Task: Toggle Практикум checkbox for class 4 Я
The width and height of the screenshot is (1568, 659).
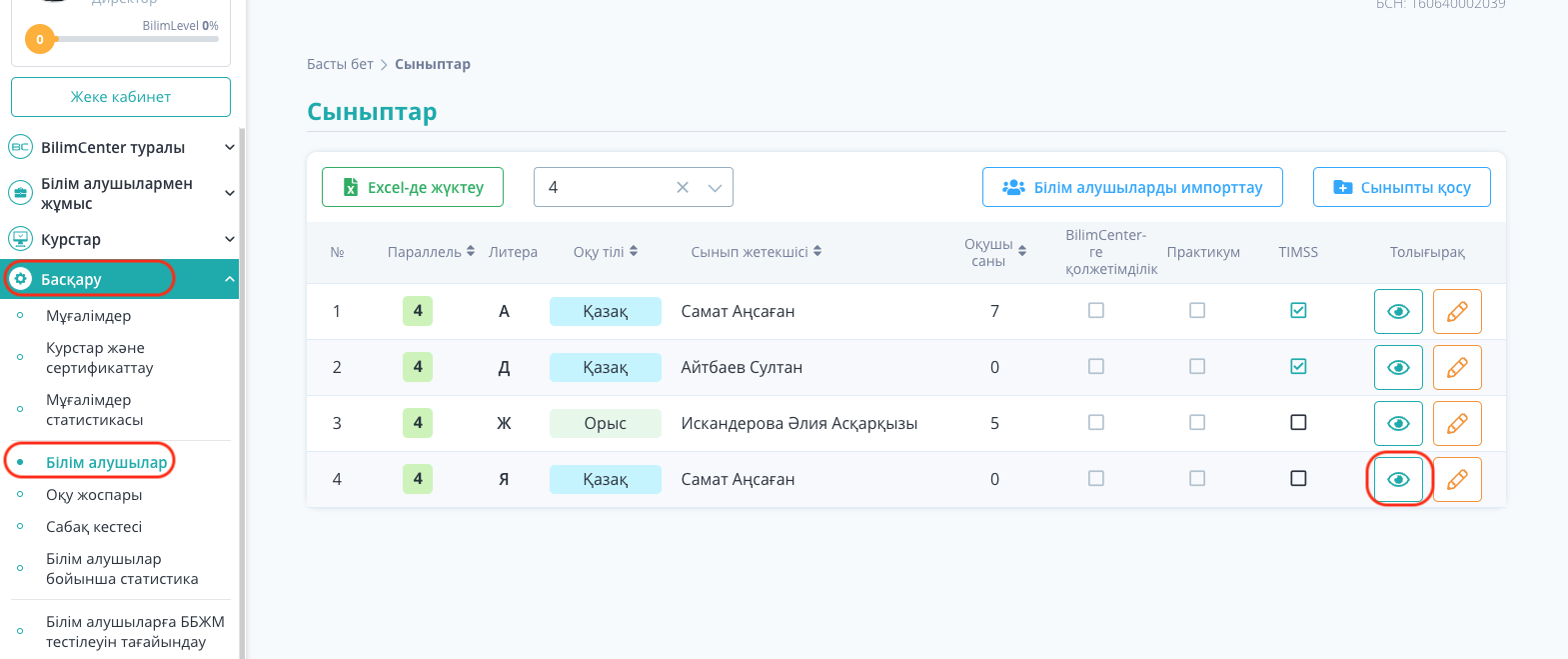Action: click(1197, 478)
